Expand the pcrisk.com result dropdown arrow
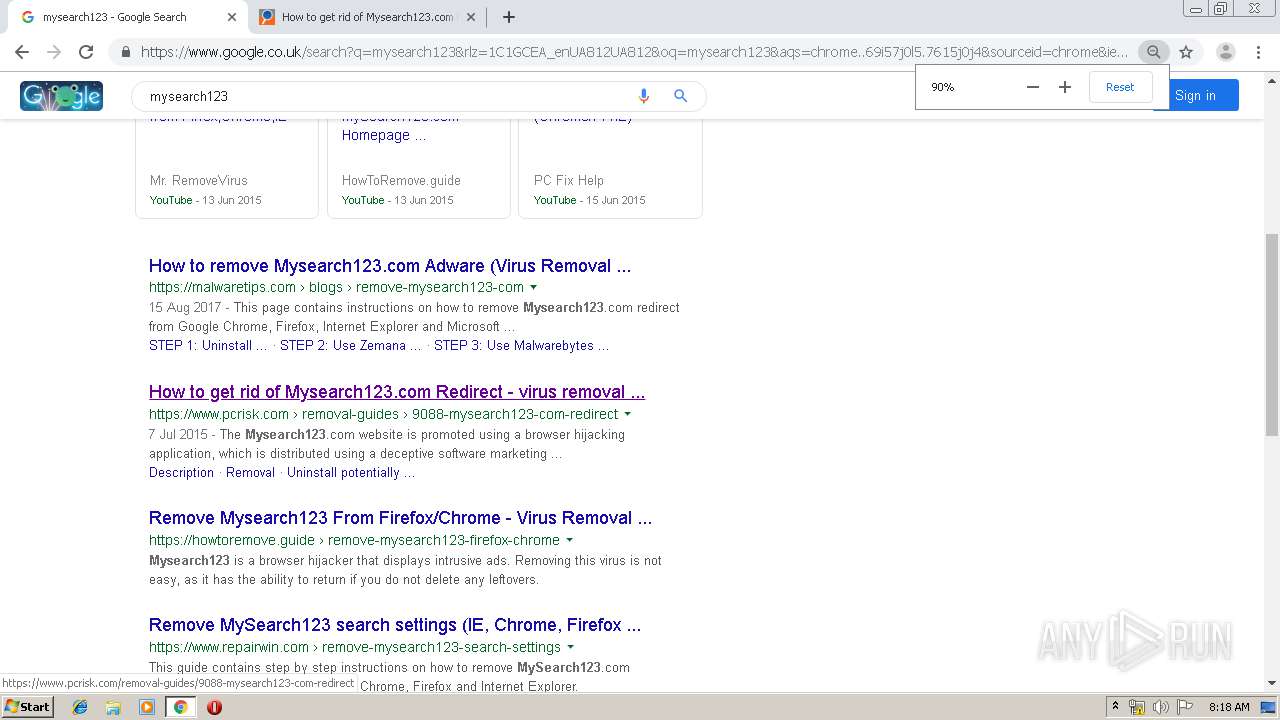The width and height of the screenshot is (1280, 720). point(628,414)
